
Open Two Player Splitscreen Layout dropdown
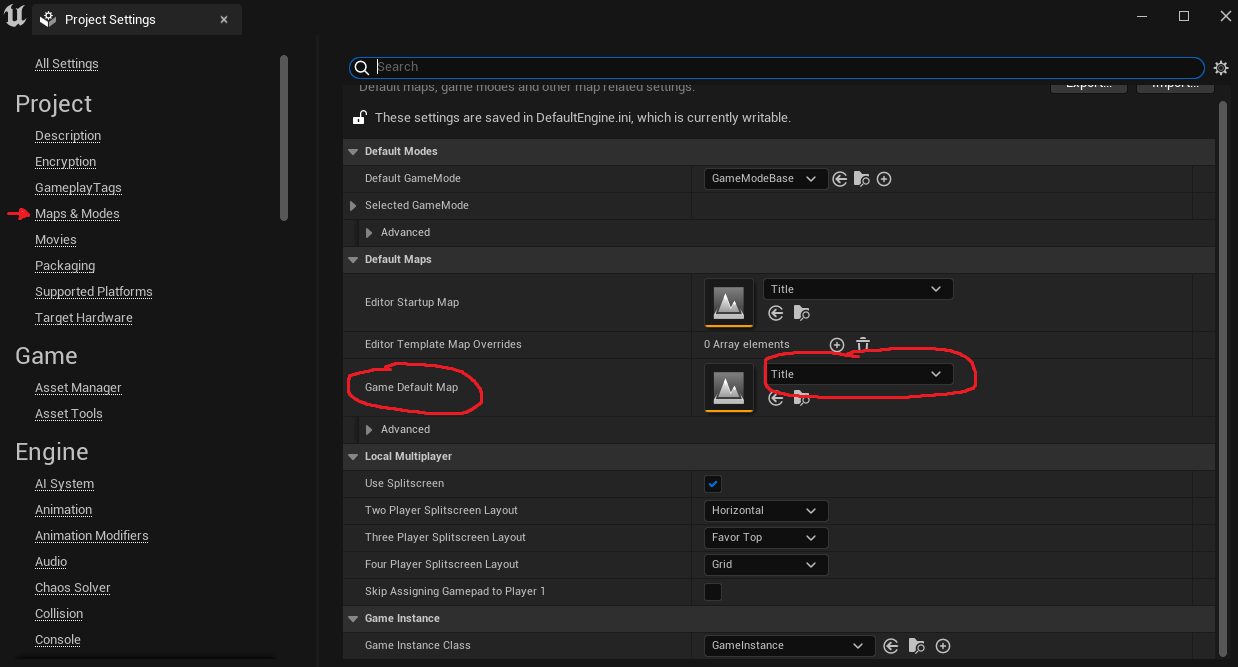tap(766, 510)
